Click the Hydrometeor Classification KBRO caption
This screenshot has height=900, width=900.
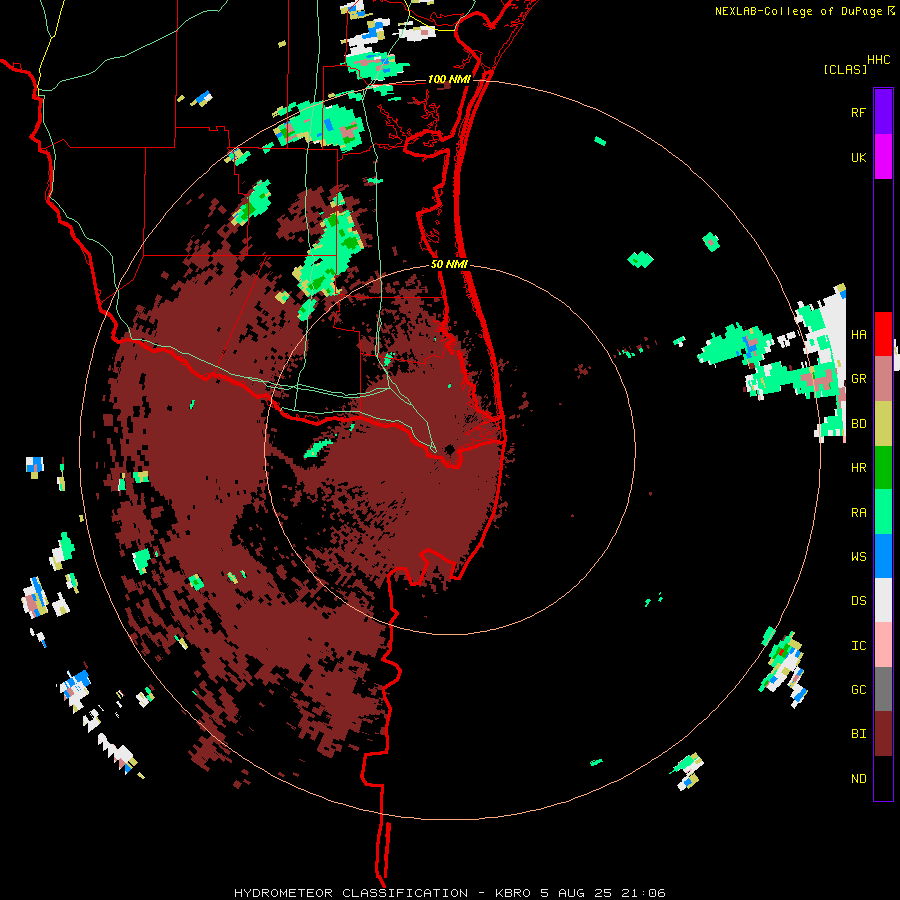pos(449,893)
